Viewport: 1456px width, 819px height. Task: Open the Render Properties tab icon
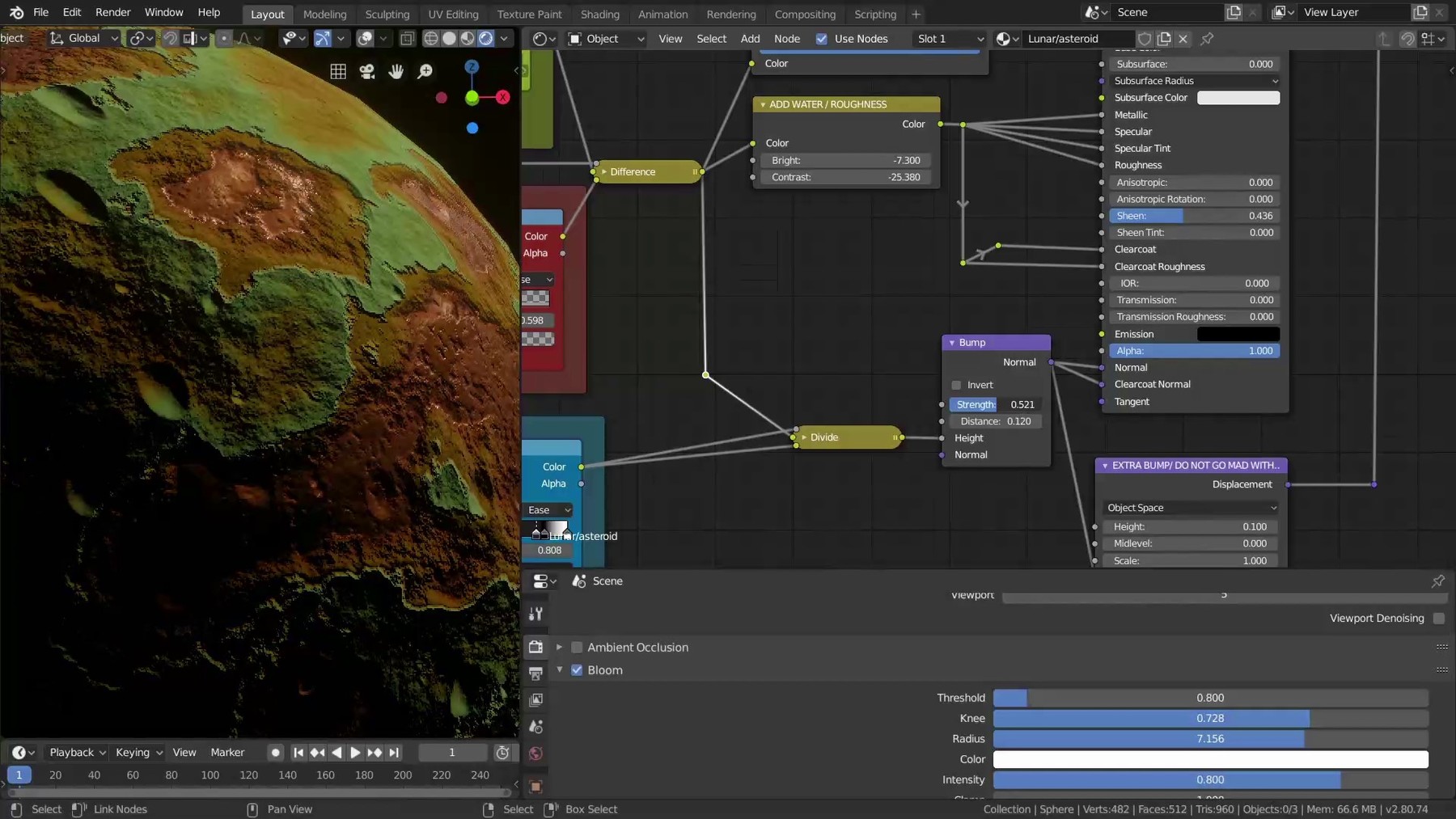click(x=535, y=648)
